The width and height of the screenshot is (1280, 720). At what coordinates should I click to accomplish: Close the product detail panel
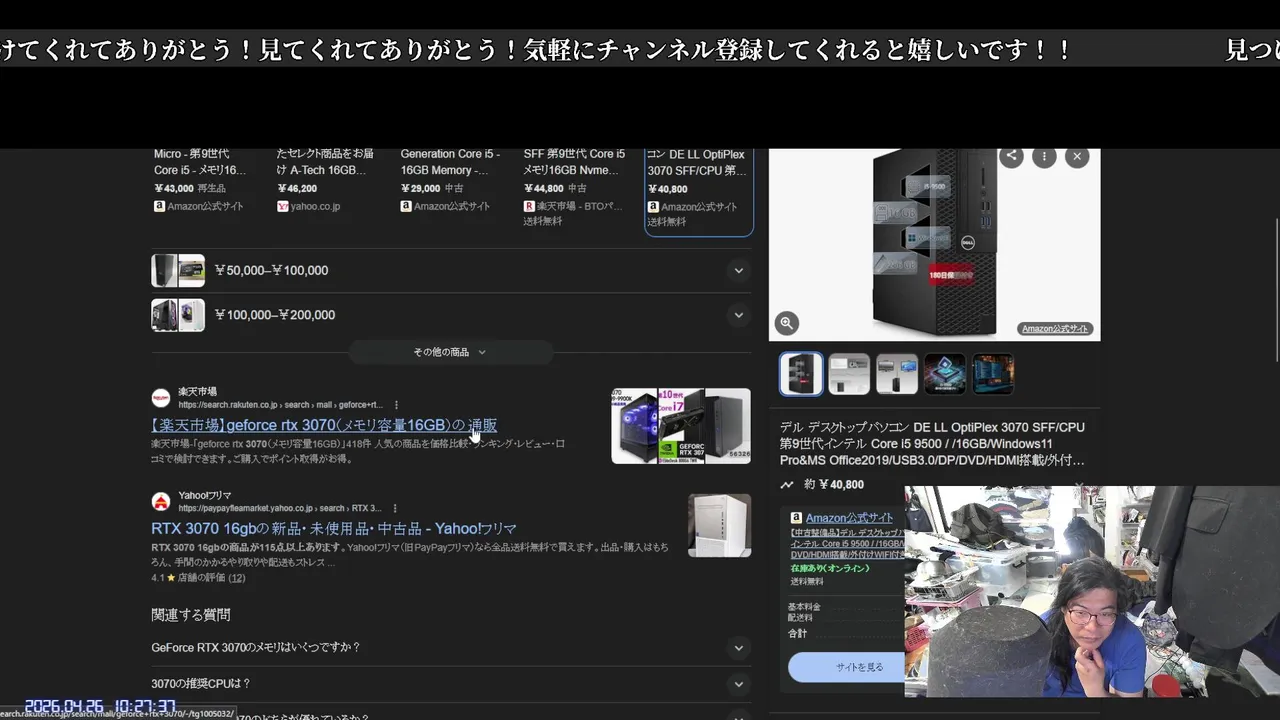[1077, 156]
